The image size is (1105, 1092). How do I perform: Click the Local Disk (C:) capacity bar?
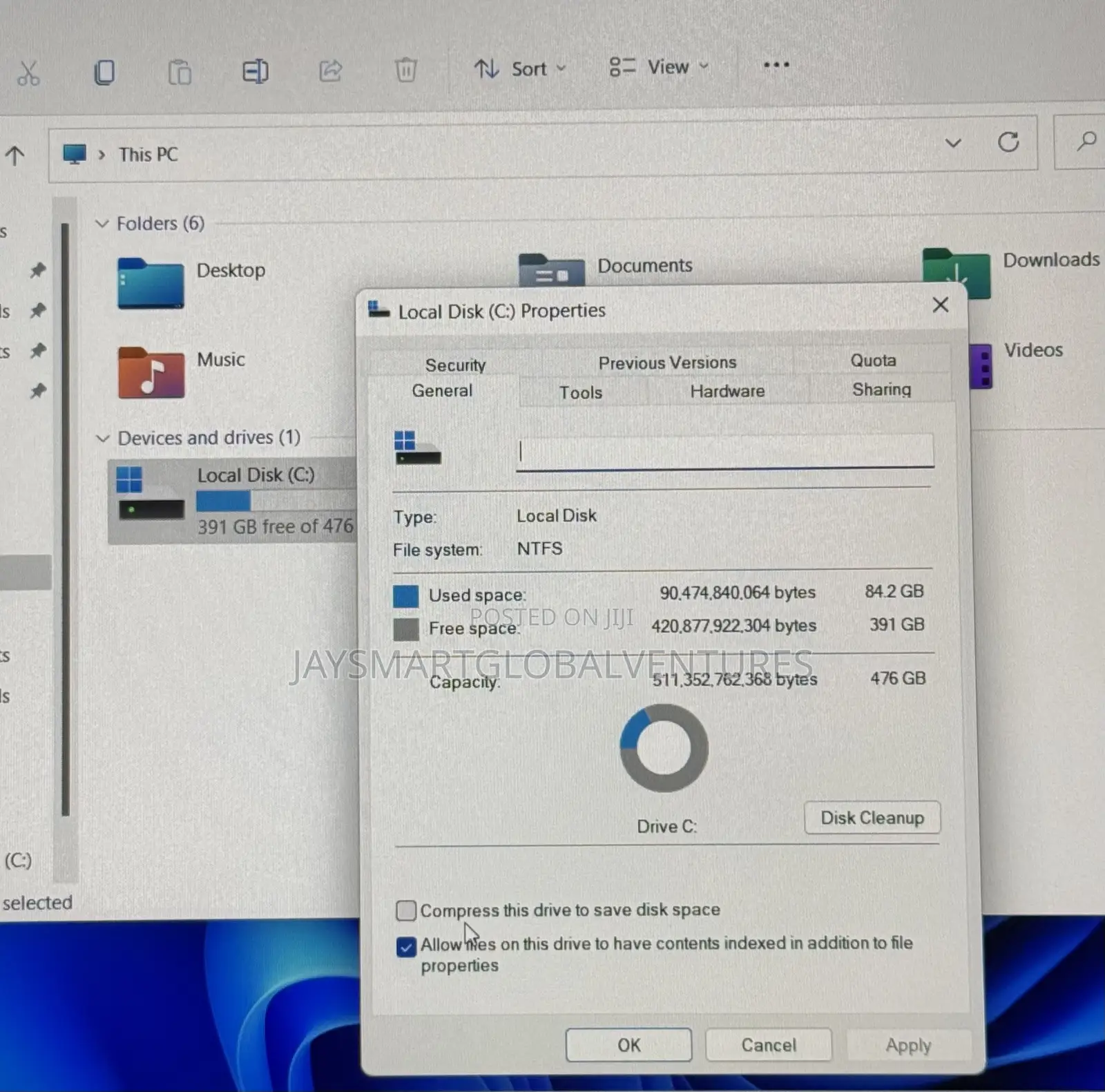pyautogui.click(x=275, y=501)
